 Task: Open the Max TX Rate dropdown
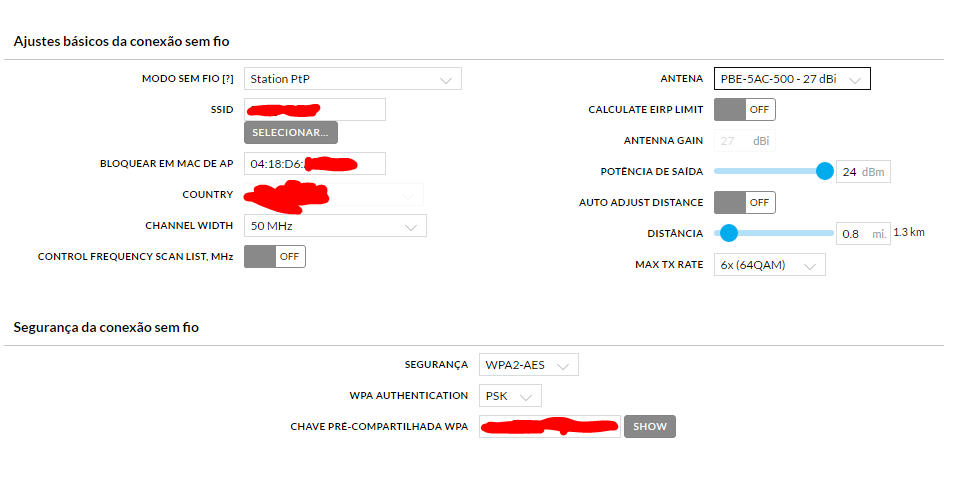pyautogui.click(x=768, y=265)
